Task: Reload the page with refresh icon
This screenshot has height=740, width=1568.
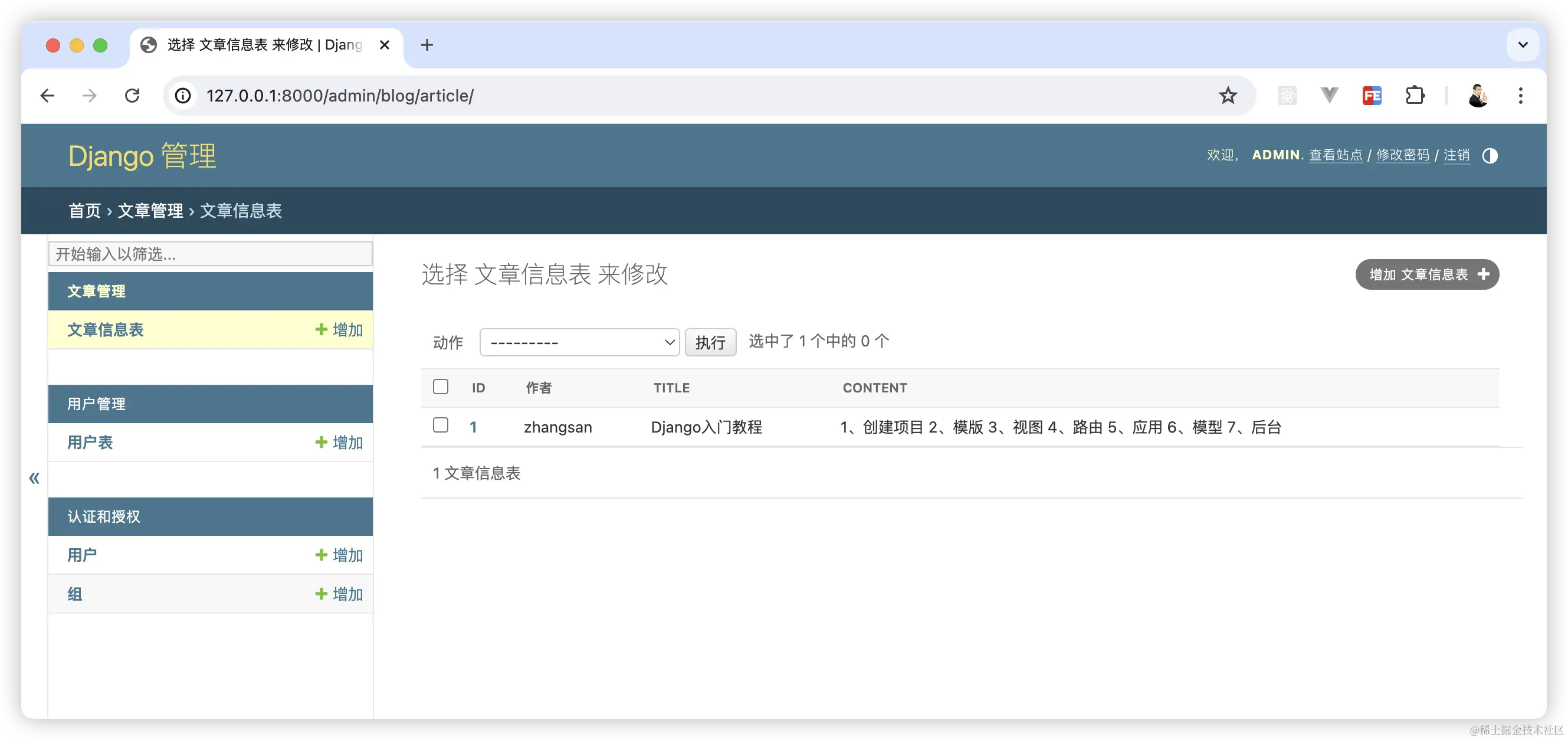Action: pyautogui.click(x=132, y=96)
